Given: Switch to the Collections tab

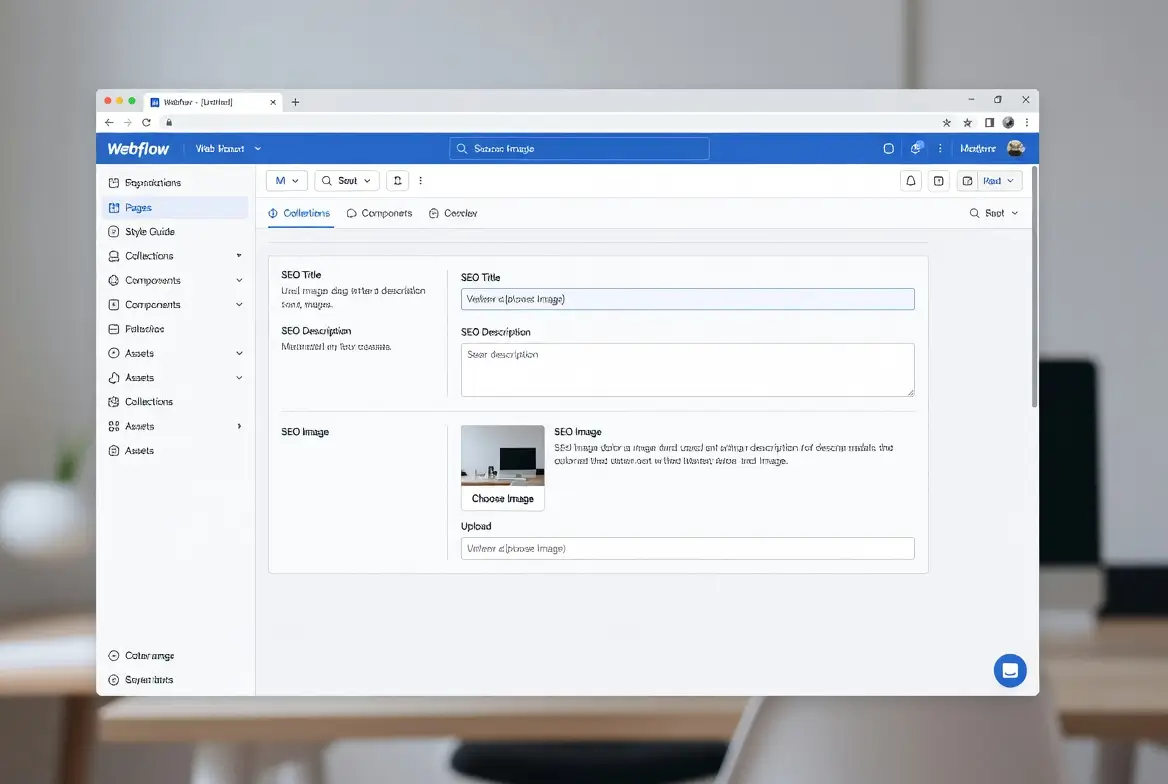Looking at the screenshot, I should tap(299, 213).
